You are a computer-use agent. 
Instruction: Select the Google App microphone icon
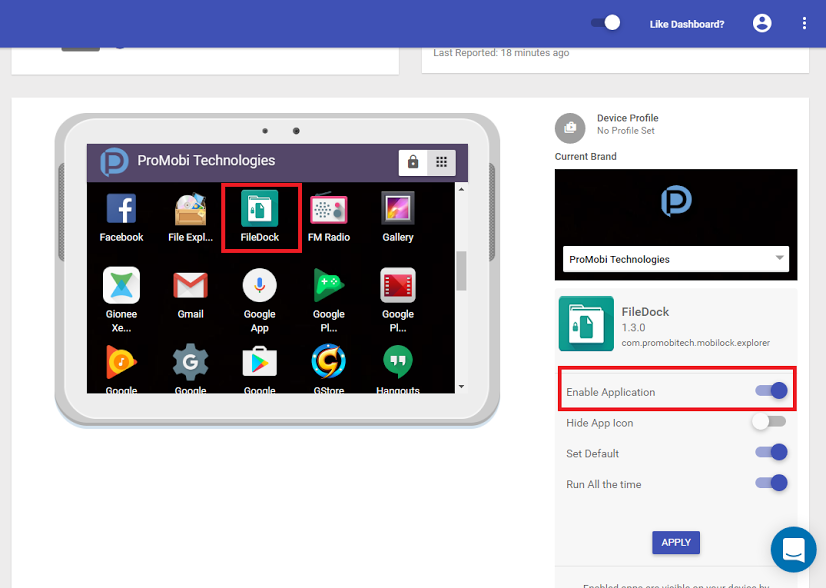260,285
